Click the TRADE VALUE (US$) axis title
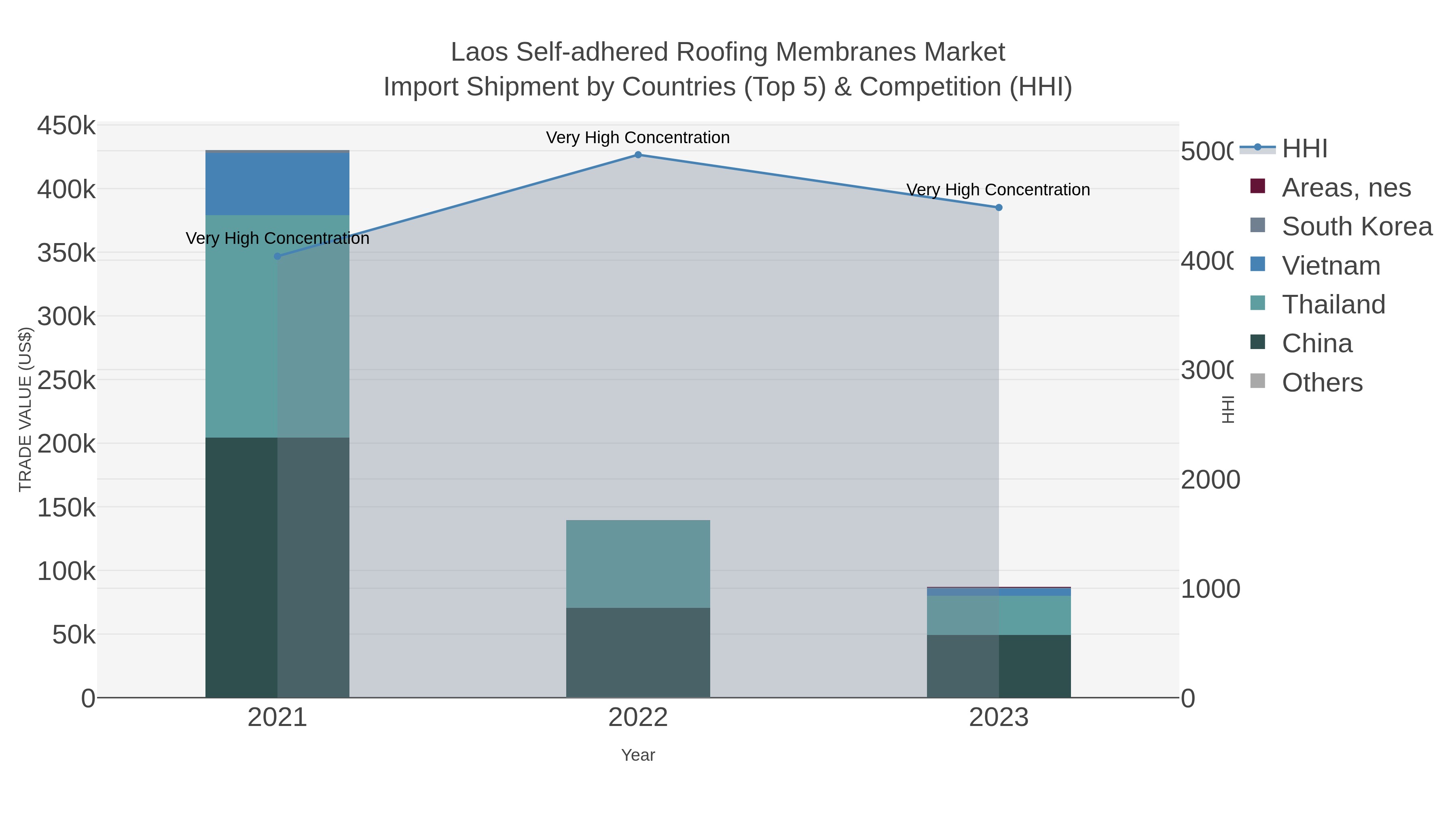 25,409
